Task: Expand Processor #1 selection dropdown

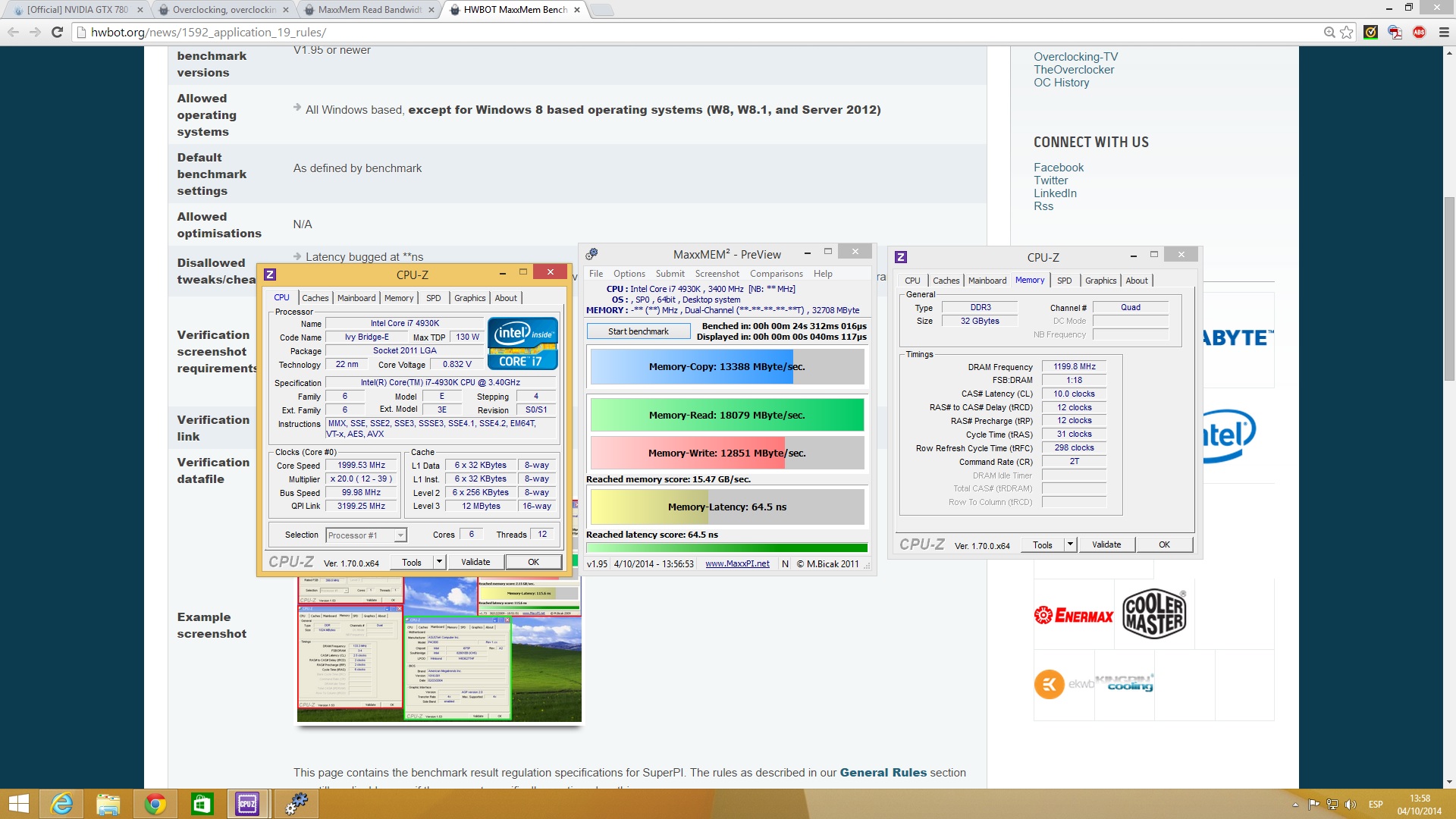Action: [x=400, y=535]
